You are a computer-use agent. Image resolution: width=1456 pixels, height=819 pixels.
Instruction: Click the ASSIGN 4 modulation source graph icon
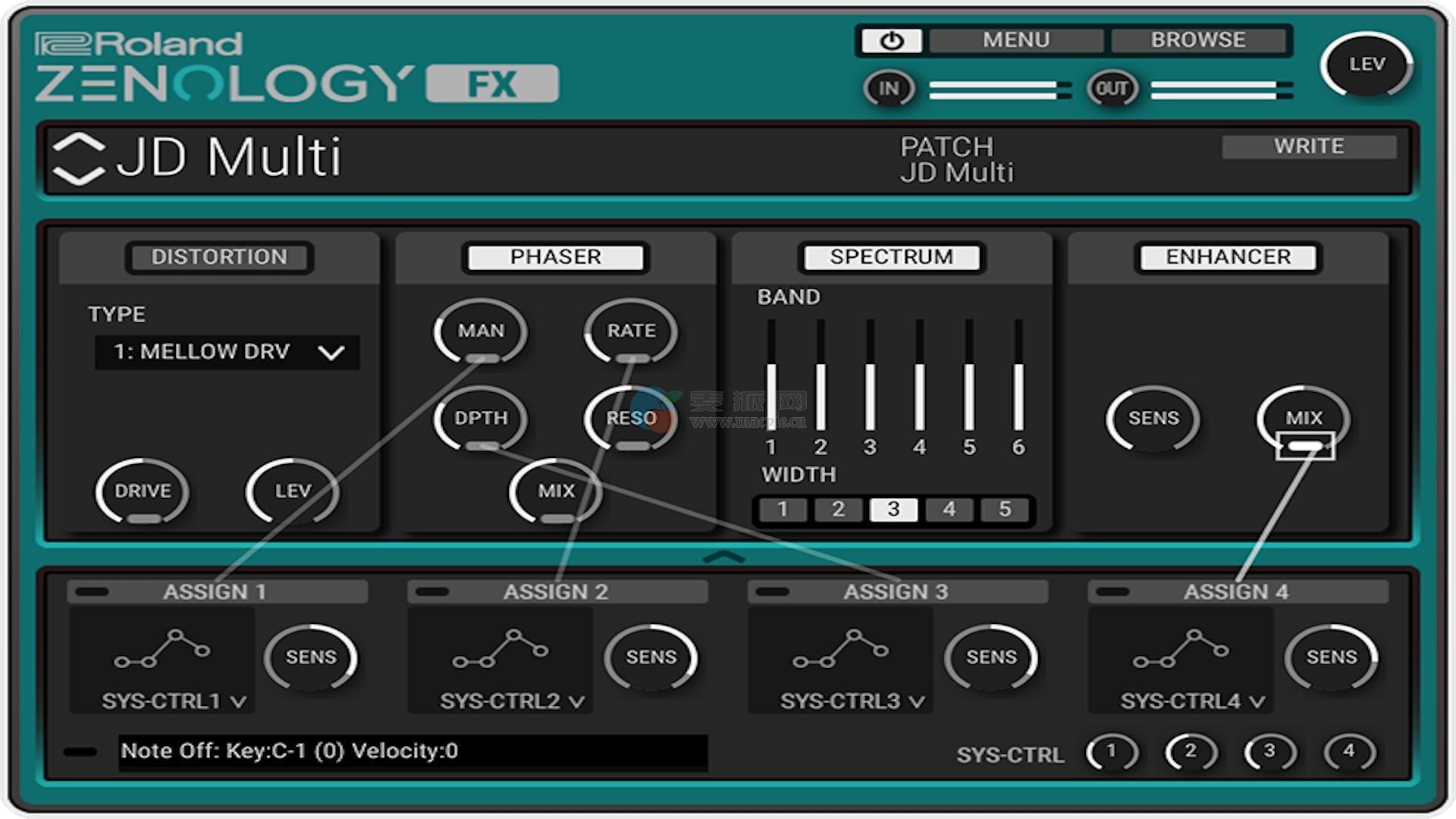1181,649
